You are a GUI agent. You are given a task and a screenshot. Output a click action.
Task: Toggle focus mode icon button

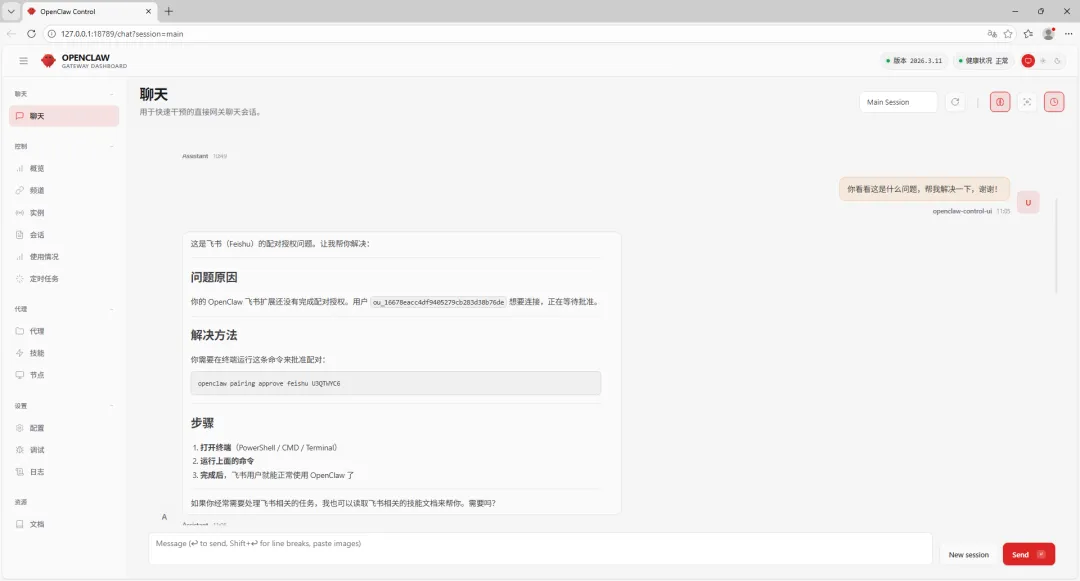1027,102
